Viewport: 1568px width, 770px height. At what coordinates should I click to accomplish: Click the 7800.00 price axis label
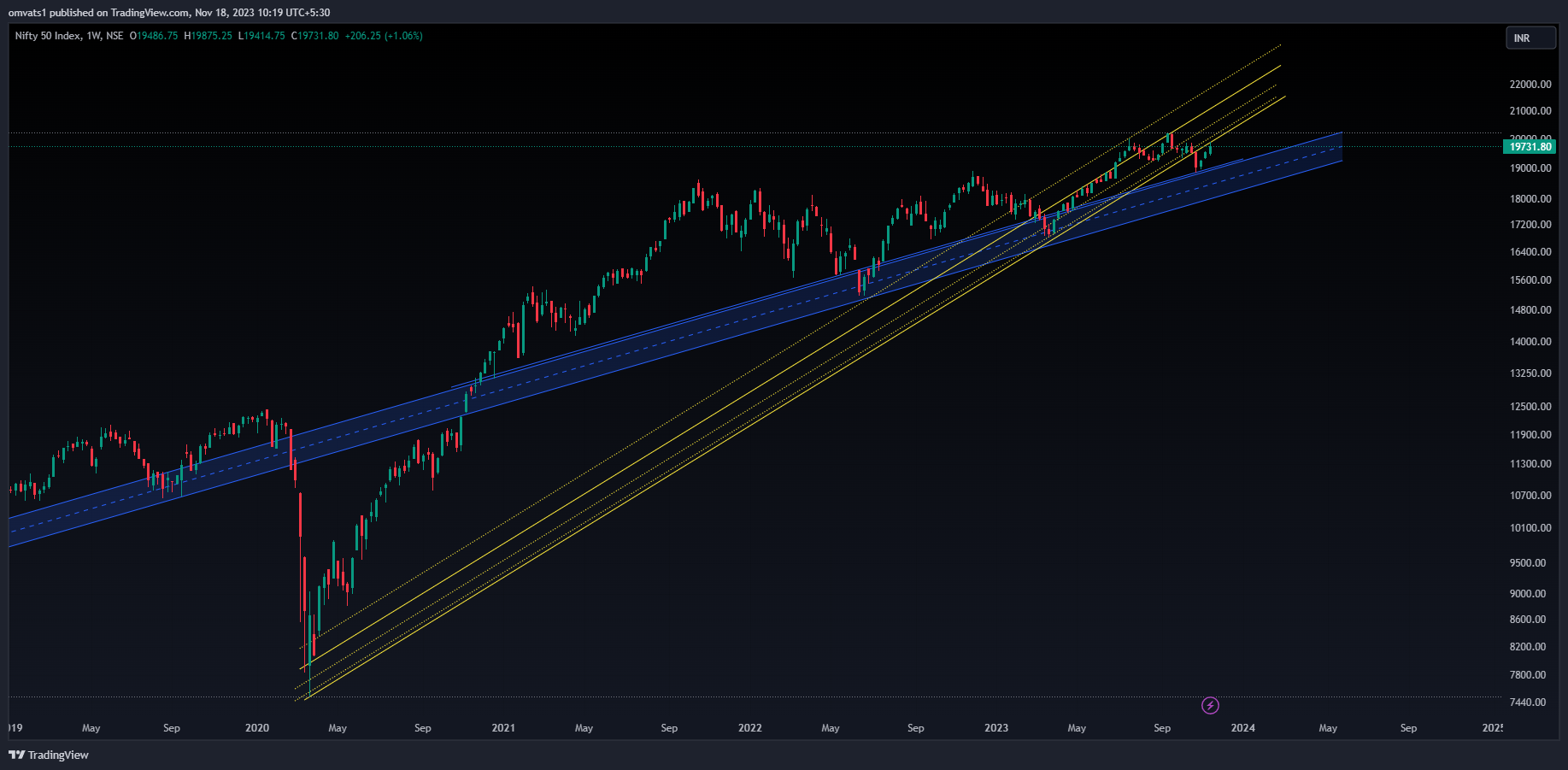pyautogui.click(x=1528, y=675)
